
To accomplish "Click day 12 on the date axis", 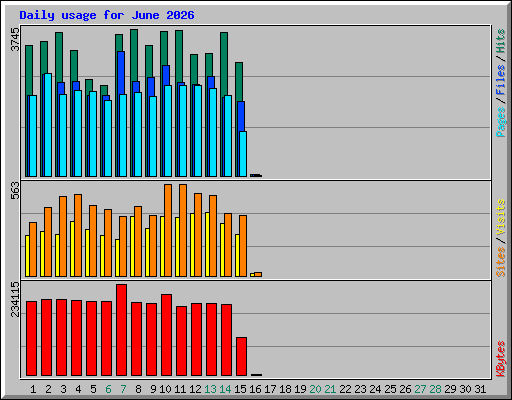I will tap(195, 389).
